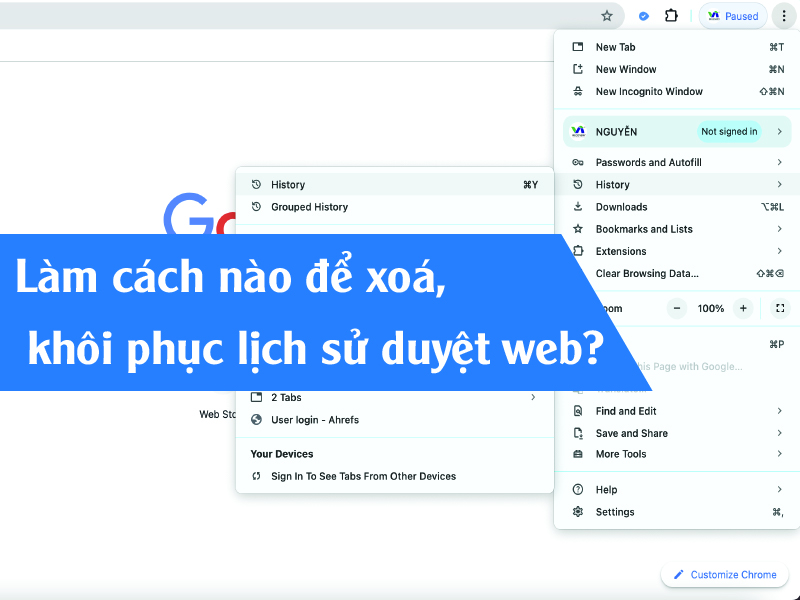Open the Paused profile chip
800x600 pixels.
[x=733, y=16]
